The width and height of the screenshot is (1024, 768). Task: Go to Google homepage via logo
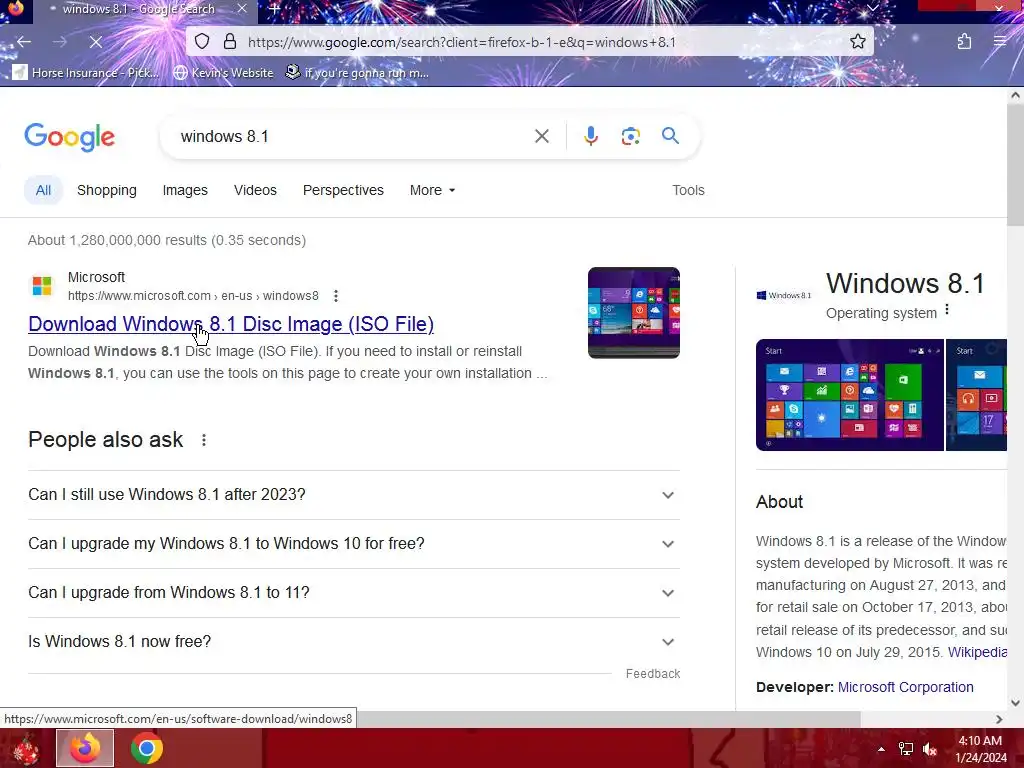(70, 137)
